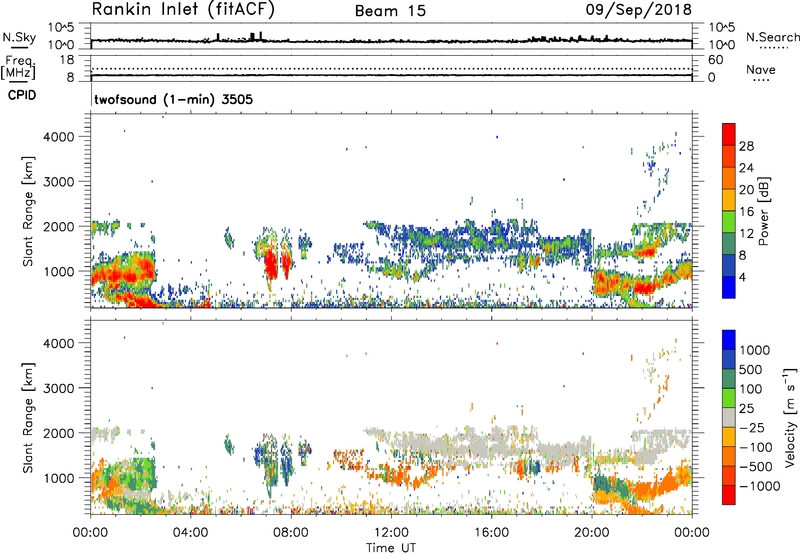Click the '18' frequency axis value
The width and height of the screenshot is (800, 554).
[68, 60]
